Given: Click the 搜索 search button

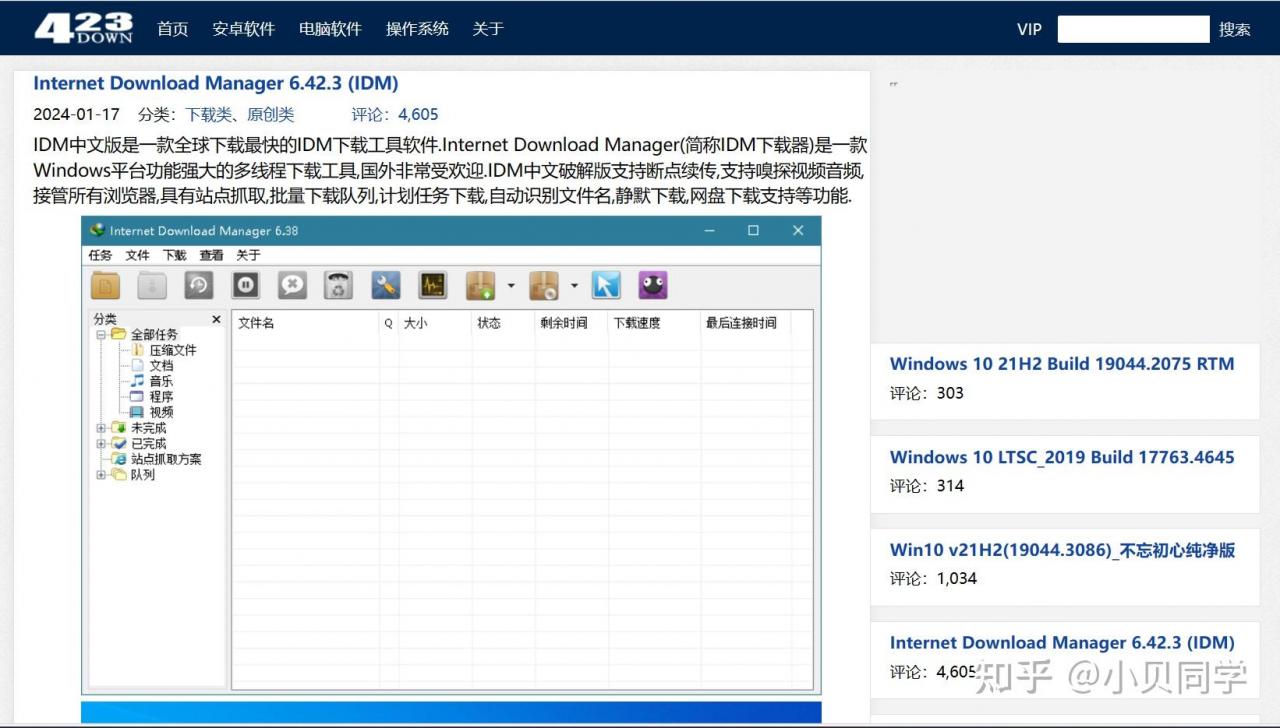Looking at the screenshot, I should (1235, 29).
